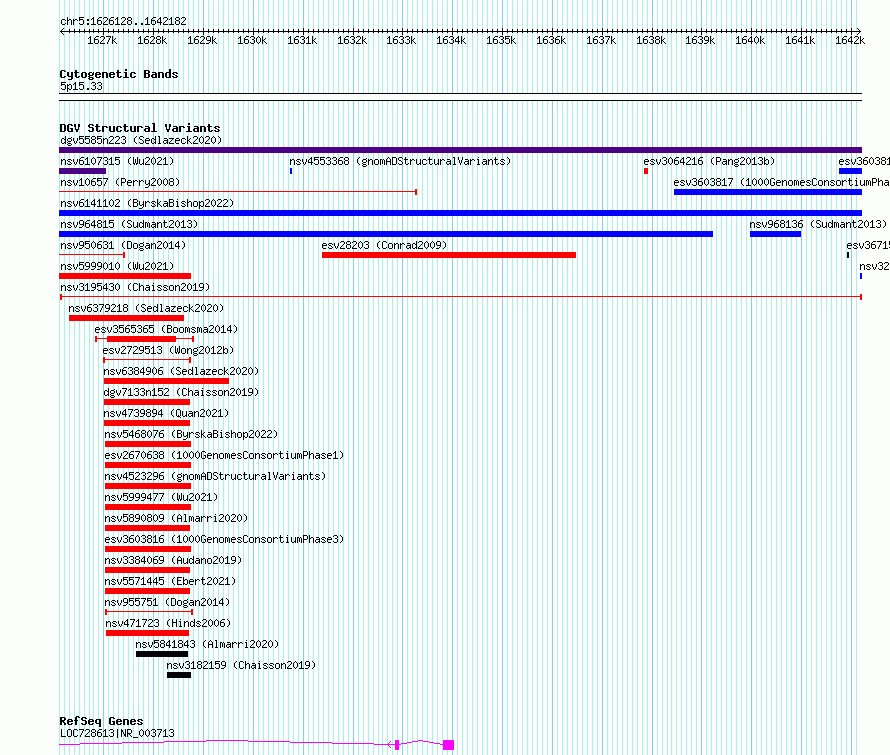Open the LOC728613|NR_003713 gene label
The height and width of the screenshot is (755, 890).
(117, 733)
